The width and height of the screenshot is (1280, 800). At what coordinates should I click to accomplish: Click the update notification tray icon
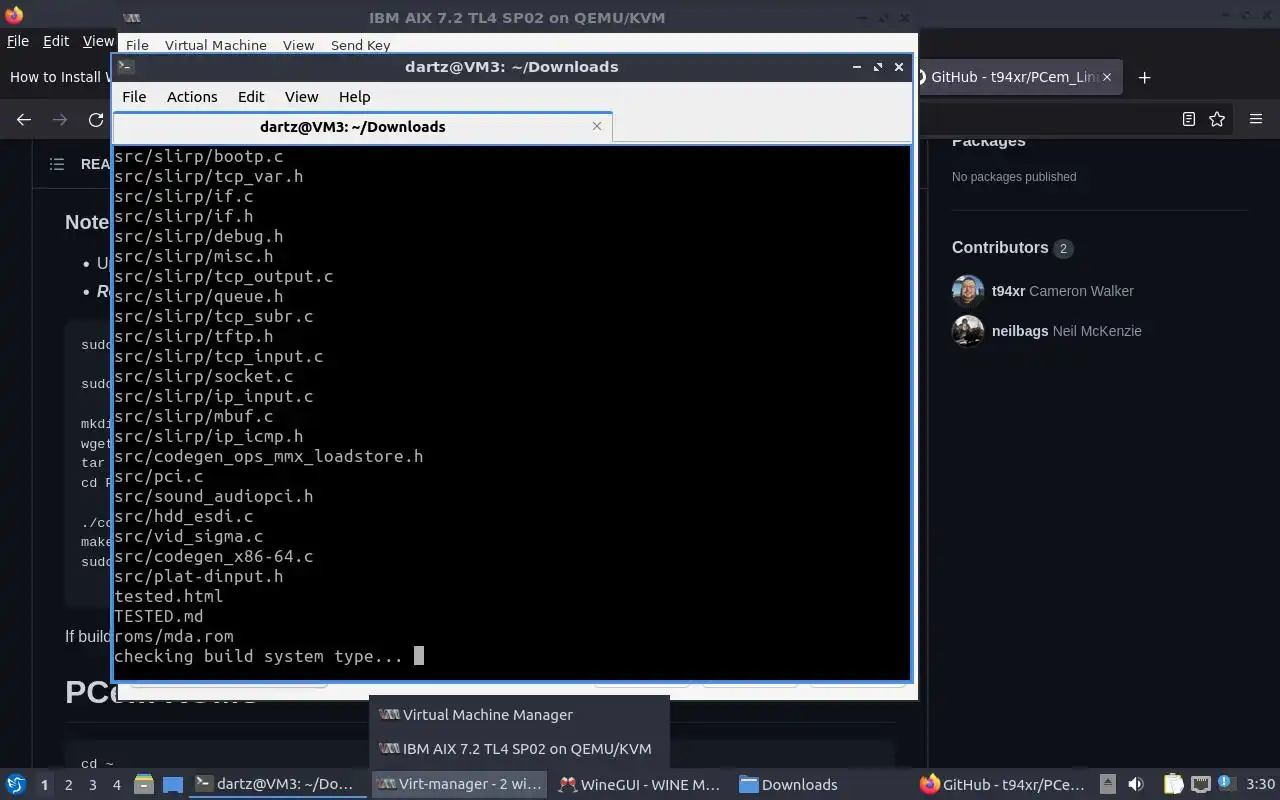[x=1225, y=783]
